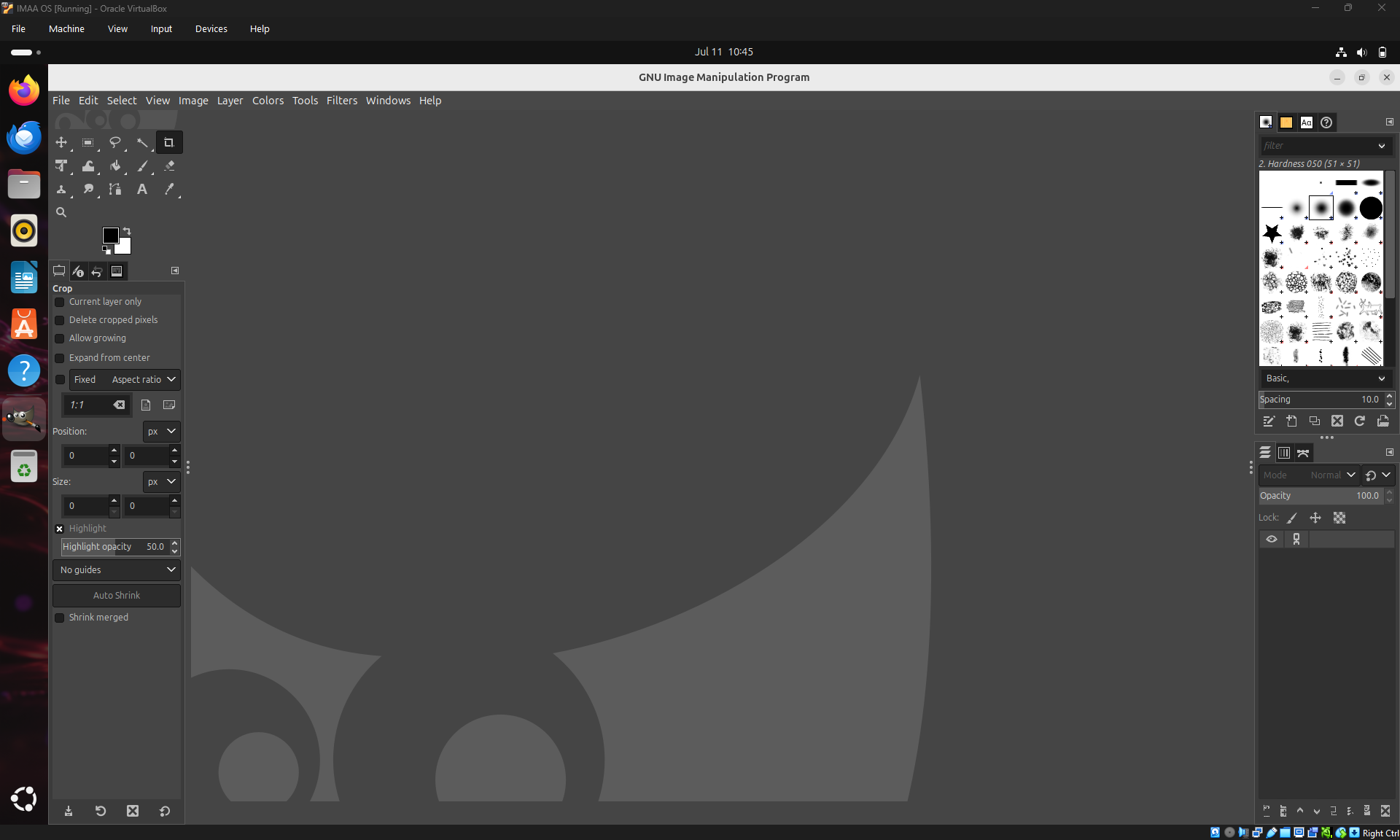Adjust the layer Opacity slider
Screen dimensions: 1400x840
(x=1321, y=496)
